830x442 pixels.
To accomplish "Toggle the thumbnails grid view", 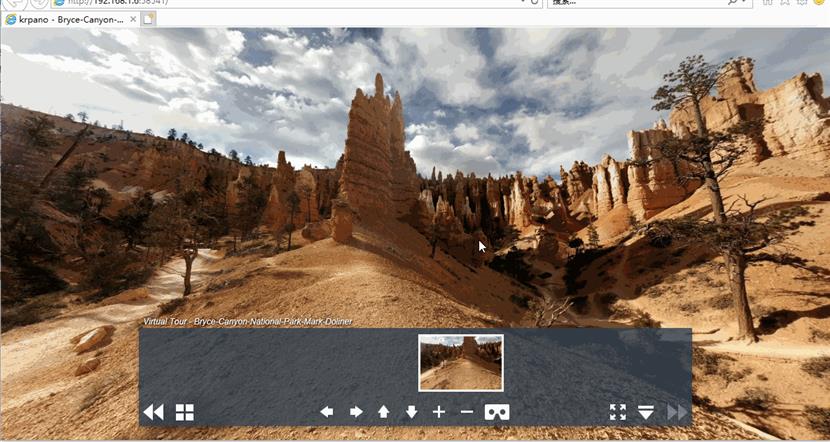I will pos(185,412).
